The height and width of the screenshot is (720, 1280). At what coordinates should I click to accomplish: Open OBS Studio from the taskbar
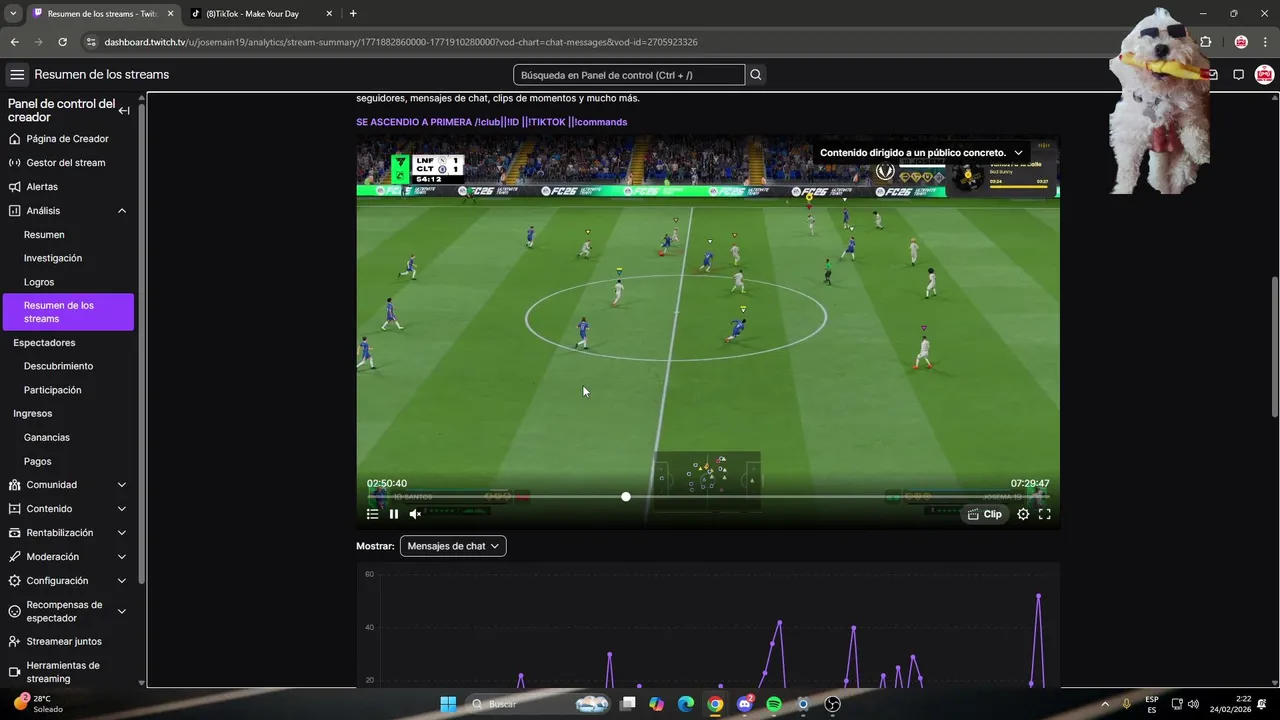(832, 704)
